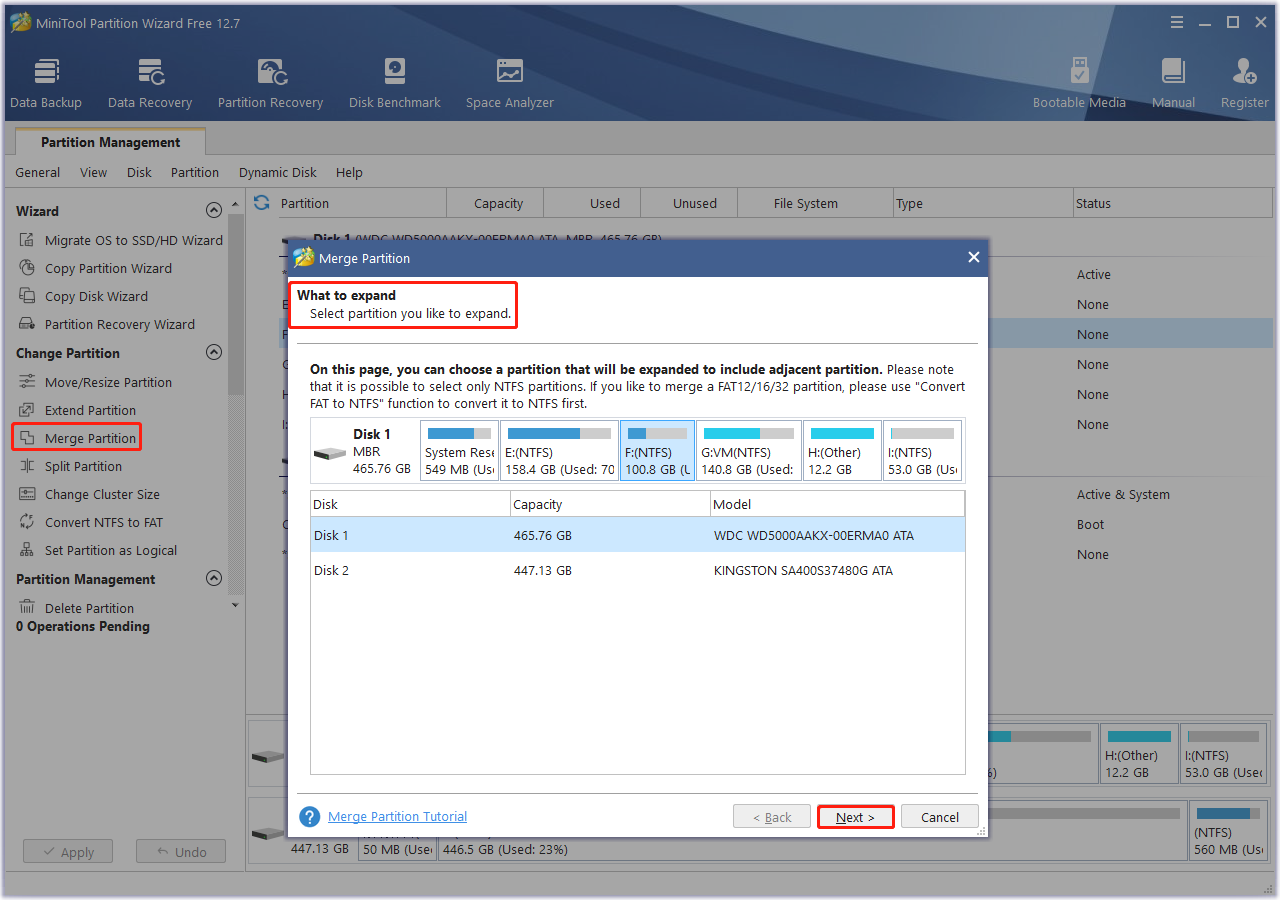
Task: Select Move/Resize Partition
Action: (x=95, y=382)
